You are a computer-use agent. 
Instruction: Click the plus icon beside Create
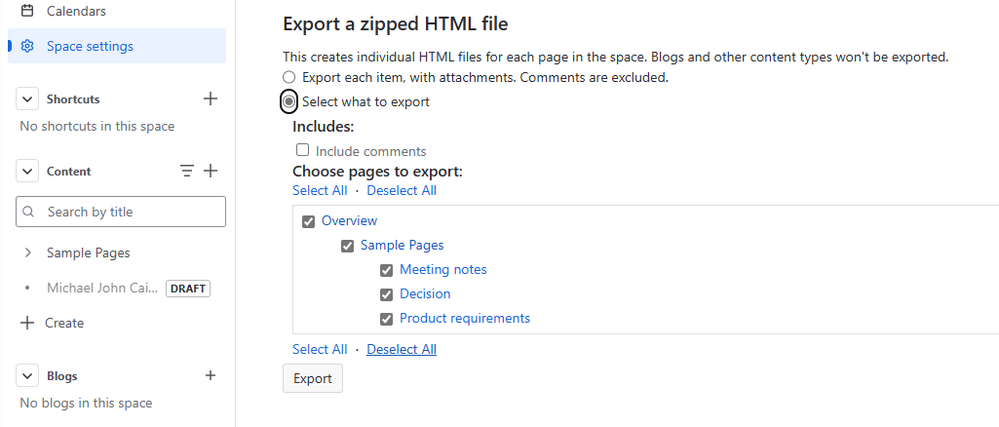point(27,322)
